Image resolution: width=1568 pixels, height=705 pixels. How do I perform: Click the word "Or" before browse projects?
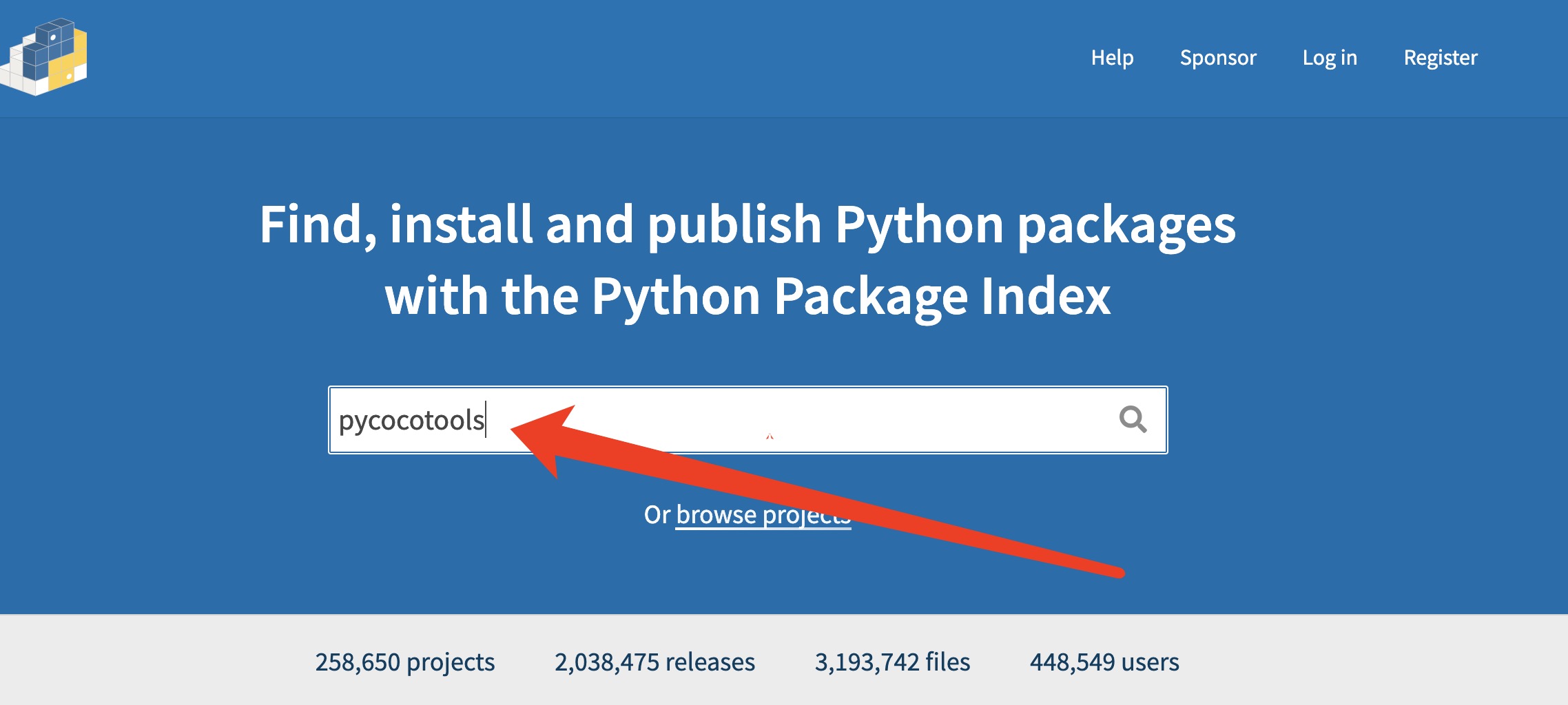click(x=656, y=515)
